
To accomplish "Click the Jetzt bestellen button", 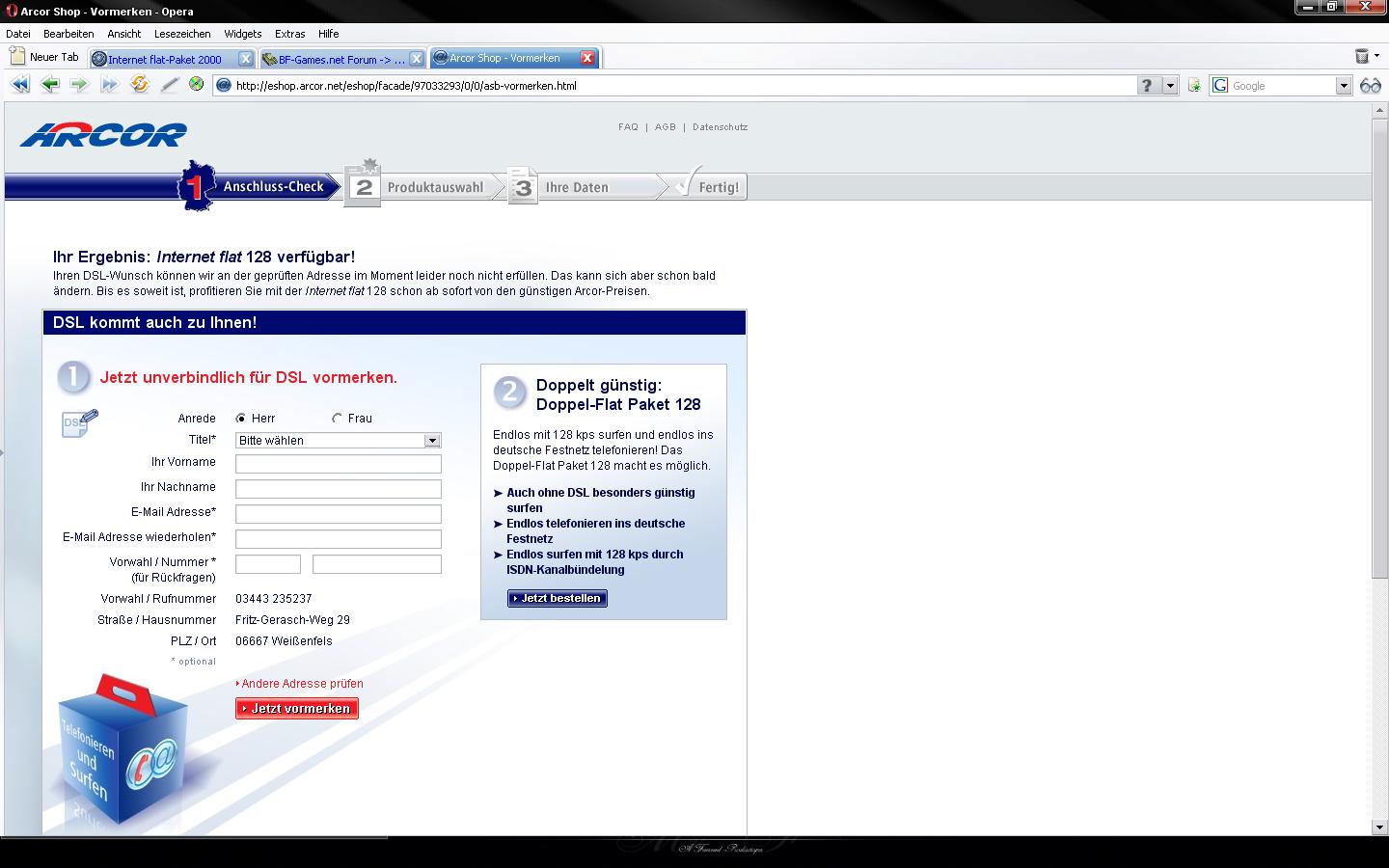I will click(x=558, y=599).
